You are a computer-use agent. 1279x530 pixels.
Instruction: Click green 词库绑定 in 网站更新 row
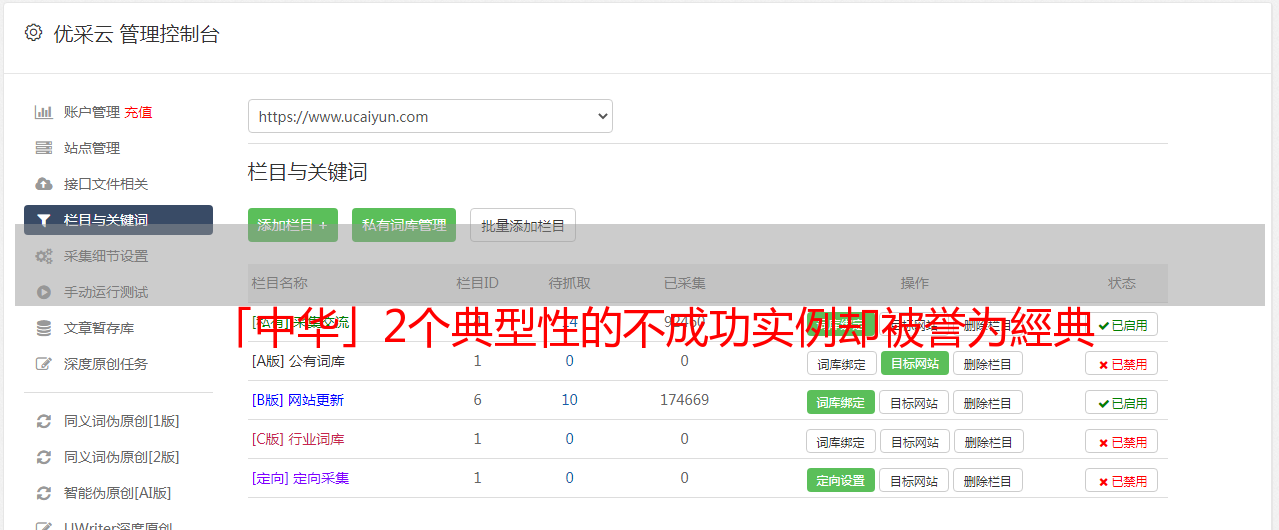[x=841, y=403]
